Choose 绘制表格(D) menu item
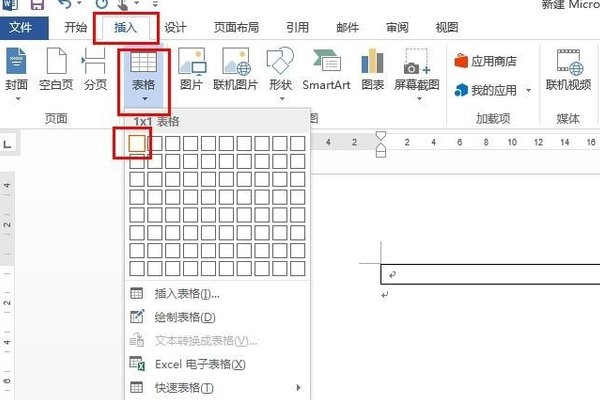This screenshot has height=400, width=600. [x=217, y=317]
